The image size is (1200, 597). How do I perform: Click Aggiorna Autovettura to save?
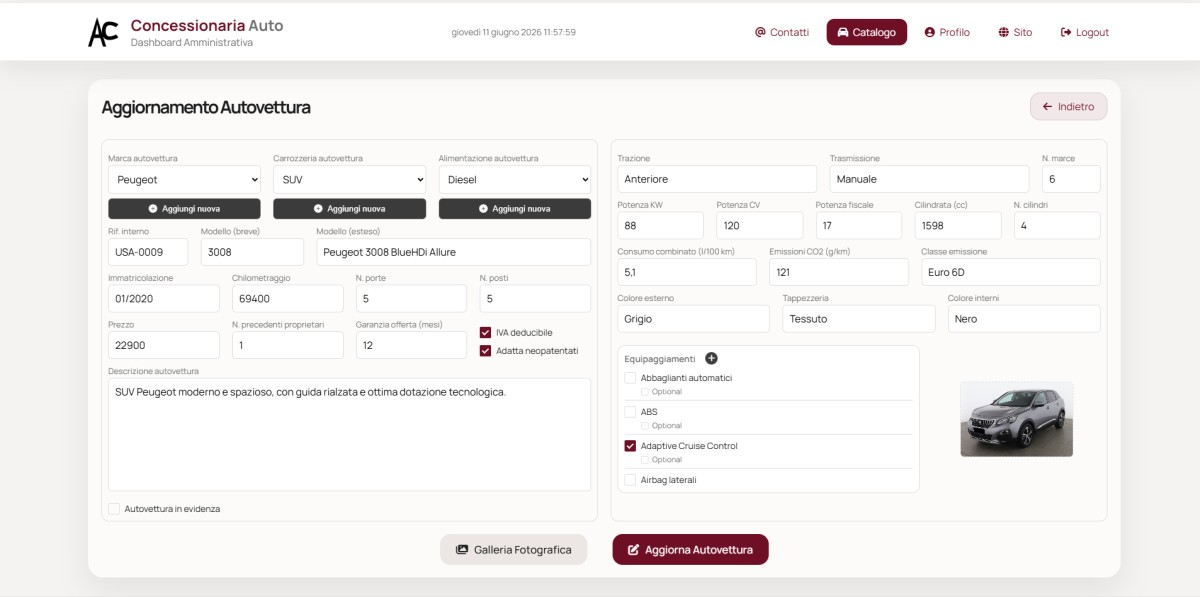690,549
